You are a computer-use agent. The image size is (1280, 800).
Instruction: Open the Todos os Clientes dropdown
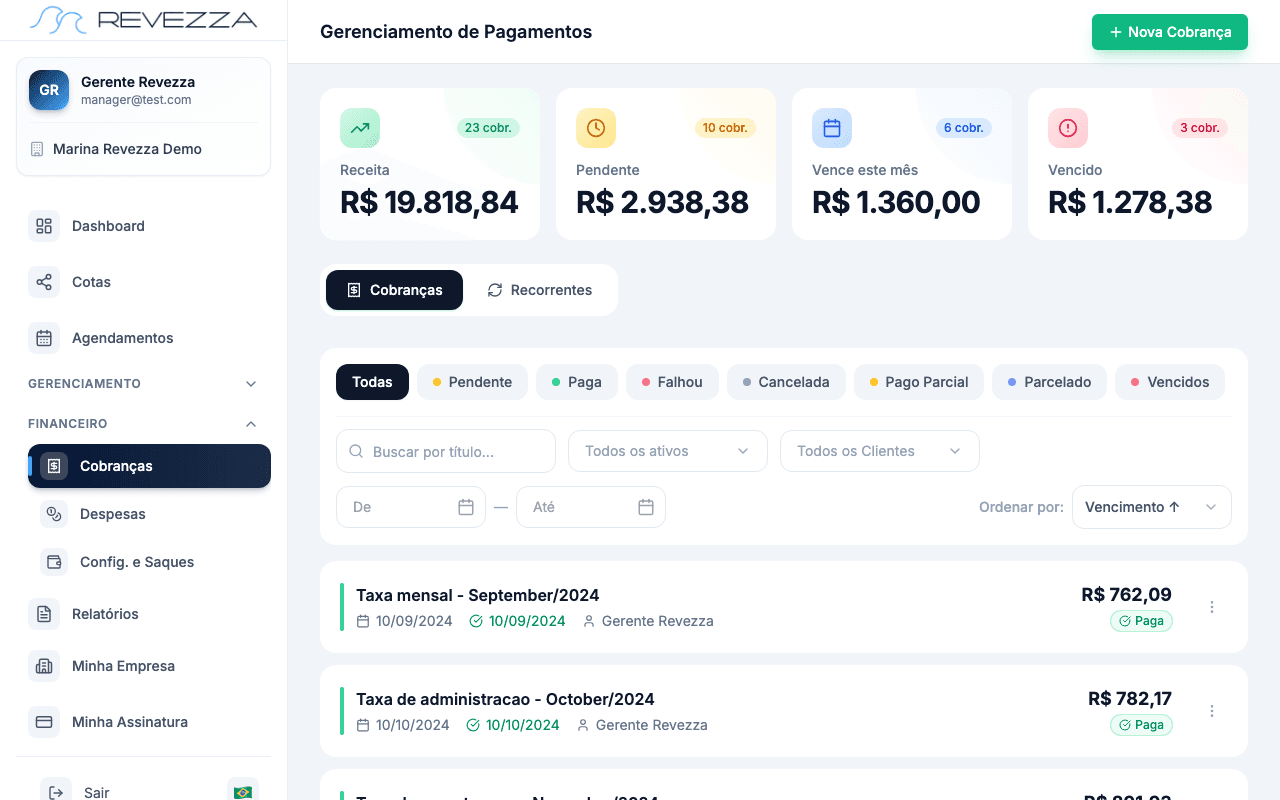point(880,451)
